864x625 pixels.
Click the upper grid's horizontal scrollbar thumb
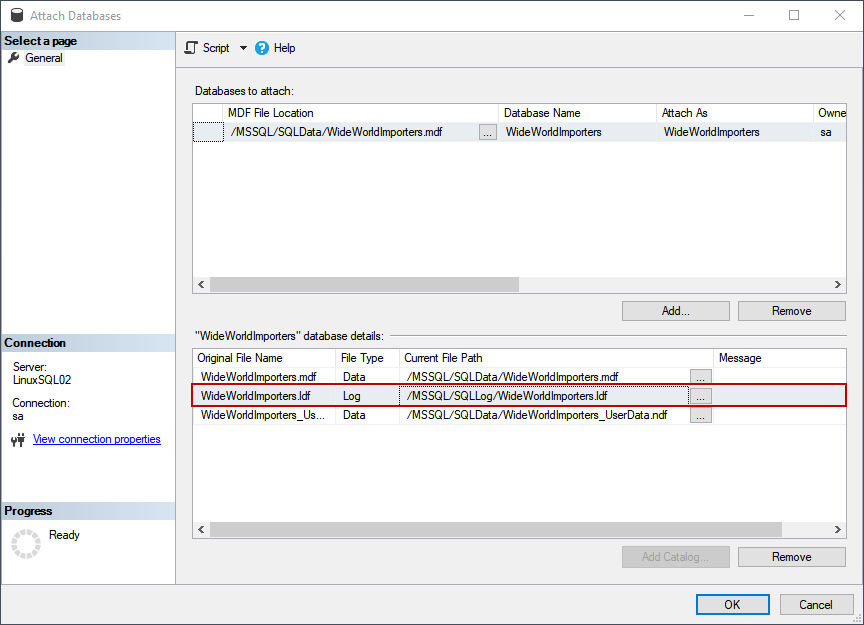tap(364, 284)
